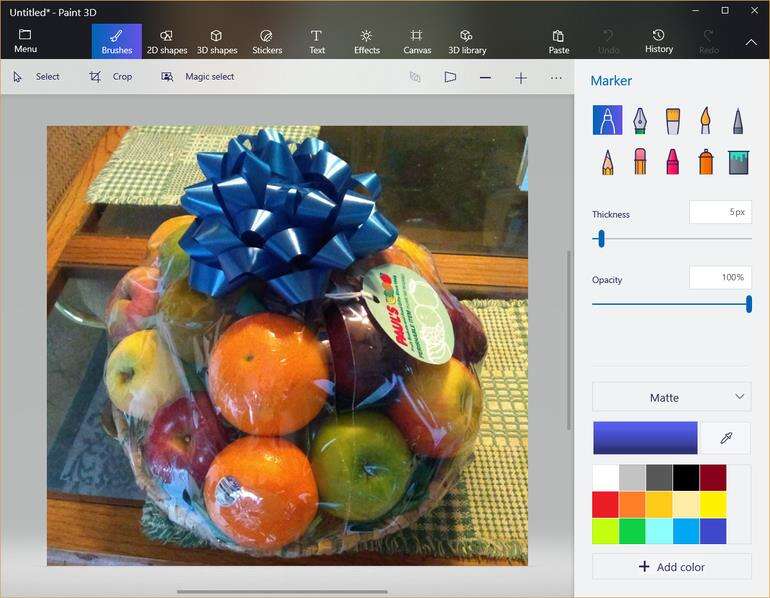
Task: Zoom out with the minus button
Action: click(x=485, y=78)
